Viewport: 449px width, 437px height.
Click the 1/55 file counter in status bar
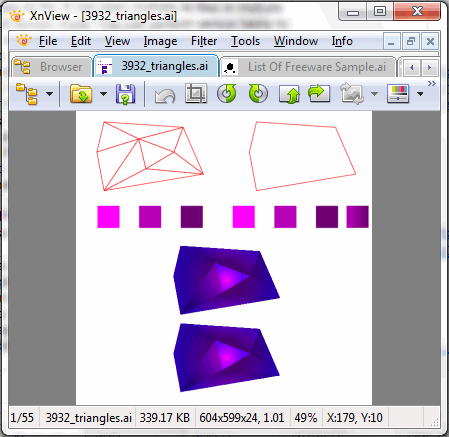pyautogui.click(x=22, y=418)
